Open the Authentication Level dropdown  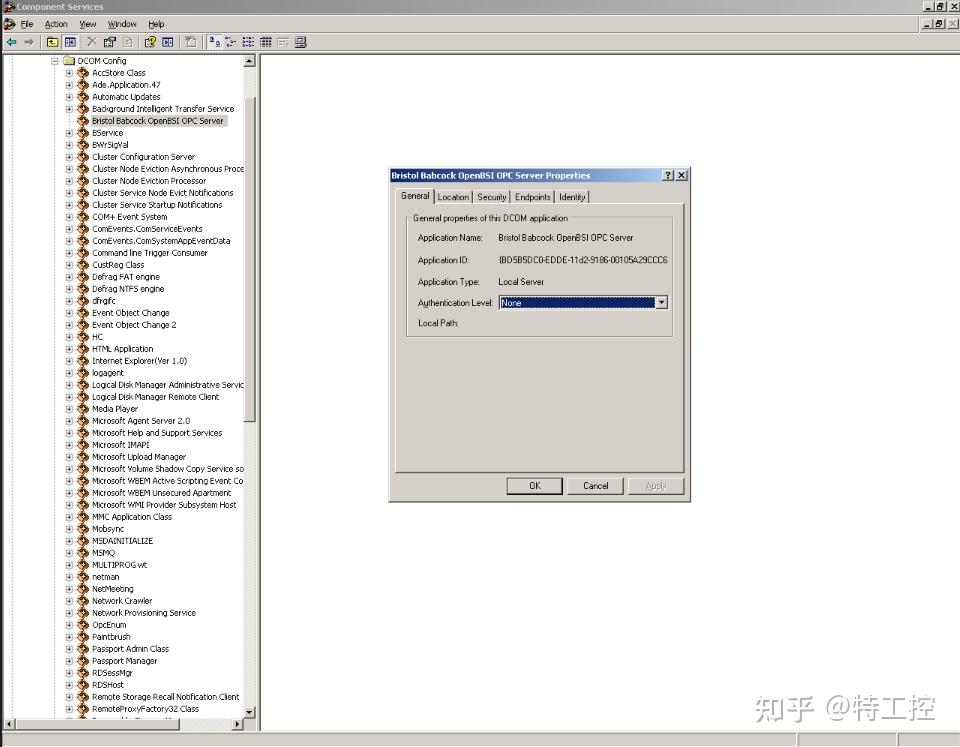661,302
